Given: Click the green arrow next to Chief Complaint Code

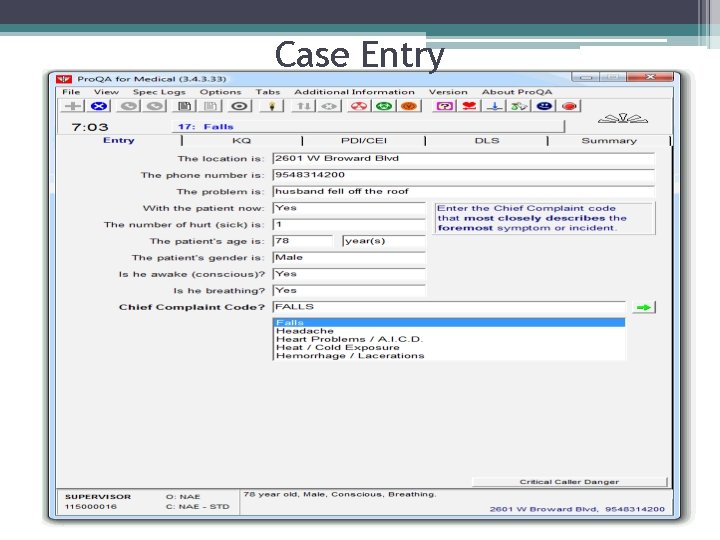Looking at the screenshot, I should coord(644,307).
